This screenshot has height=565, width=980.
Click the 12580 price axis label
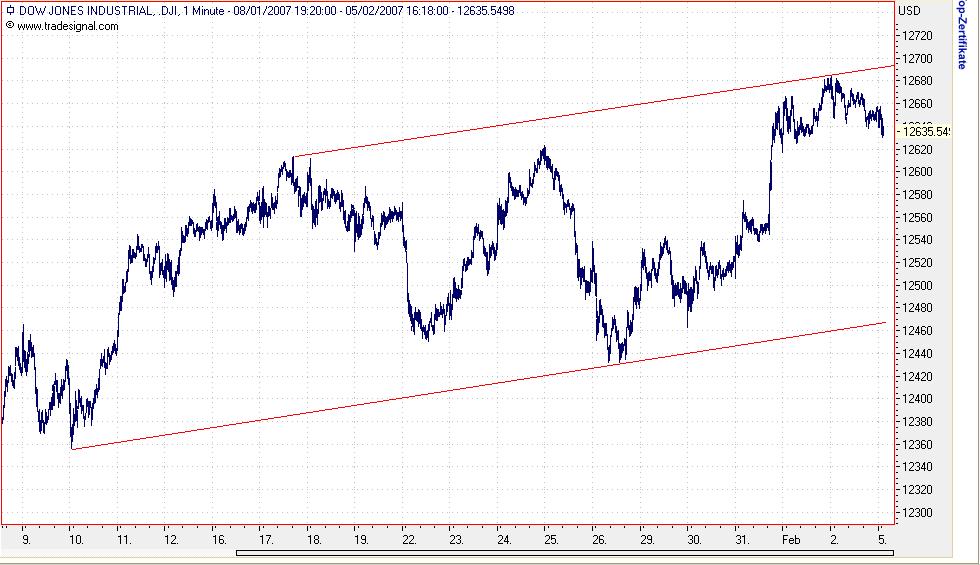pyautogui.click(x=918, y=195)
